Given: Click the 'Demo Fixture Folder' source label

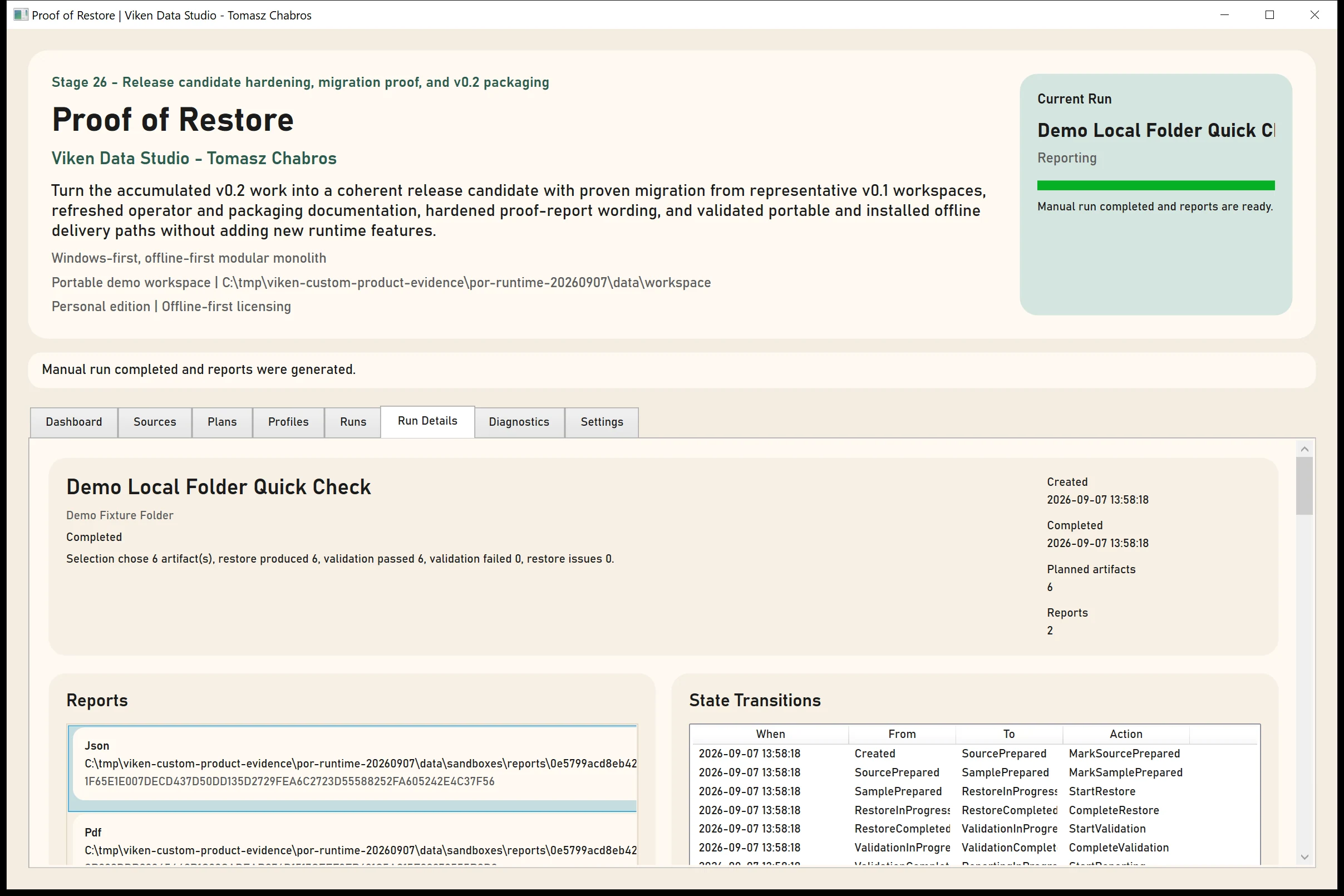Looking at the screenshot, I should (x=120, y=515).
